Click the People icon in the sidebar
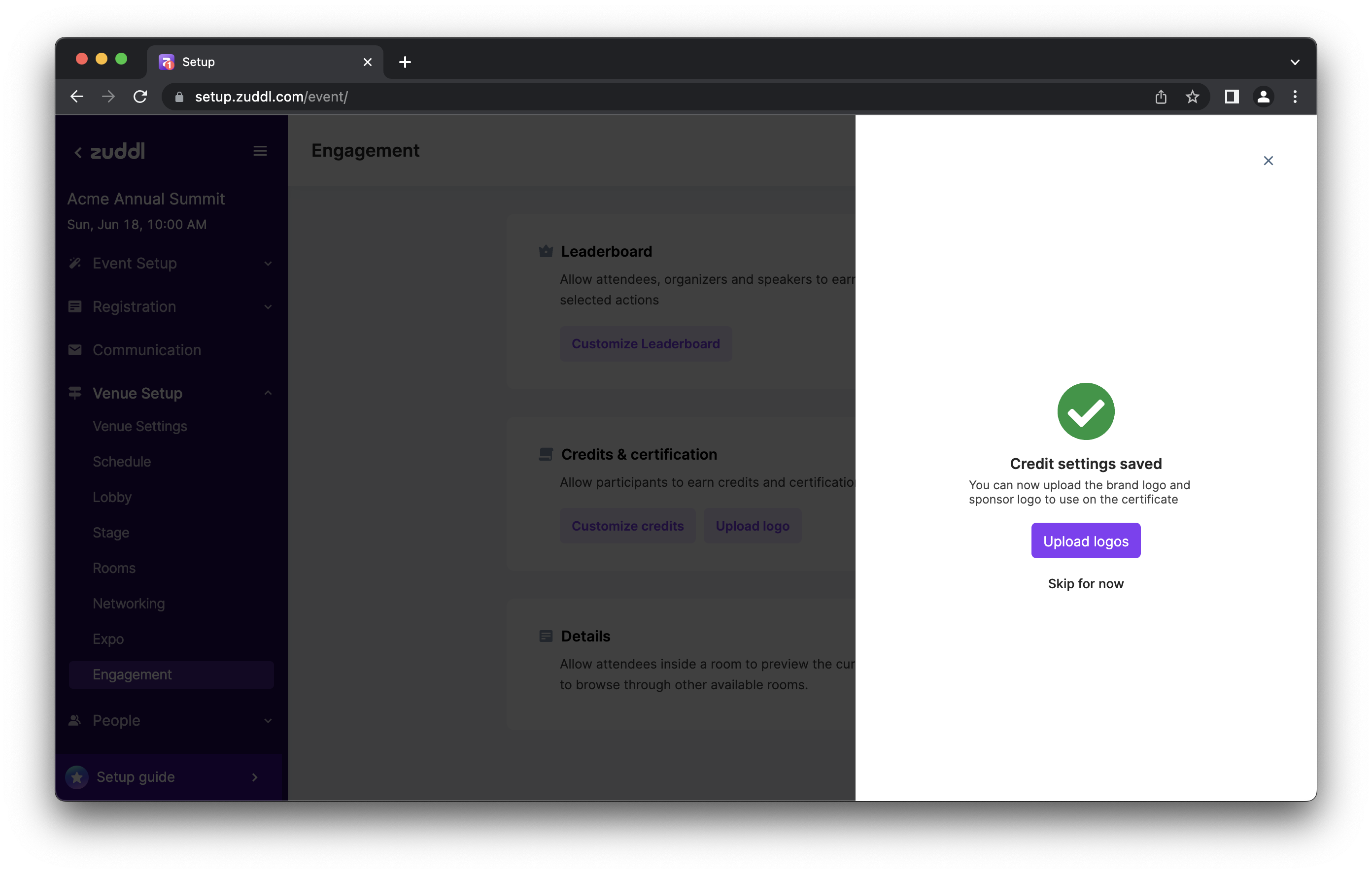This screenshot has height=874, width=1372. pyautogui.click(x=74, y=720)
